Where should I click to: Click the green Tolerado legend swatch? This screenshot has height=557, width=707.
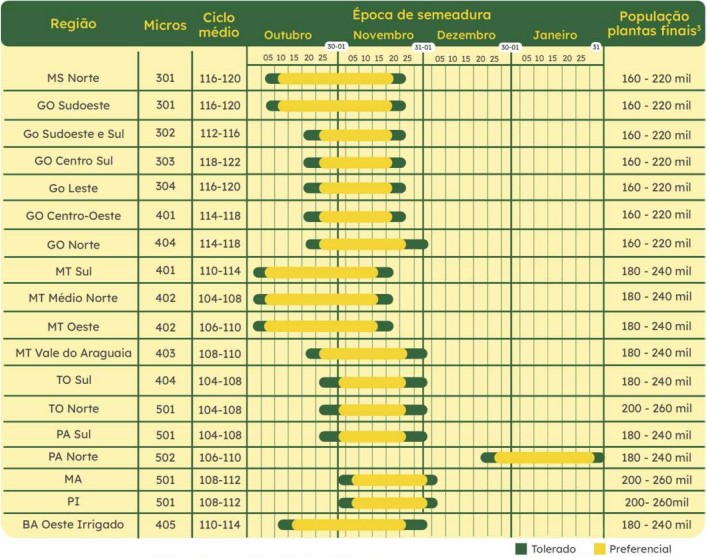coord(519,547)
